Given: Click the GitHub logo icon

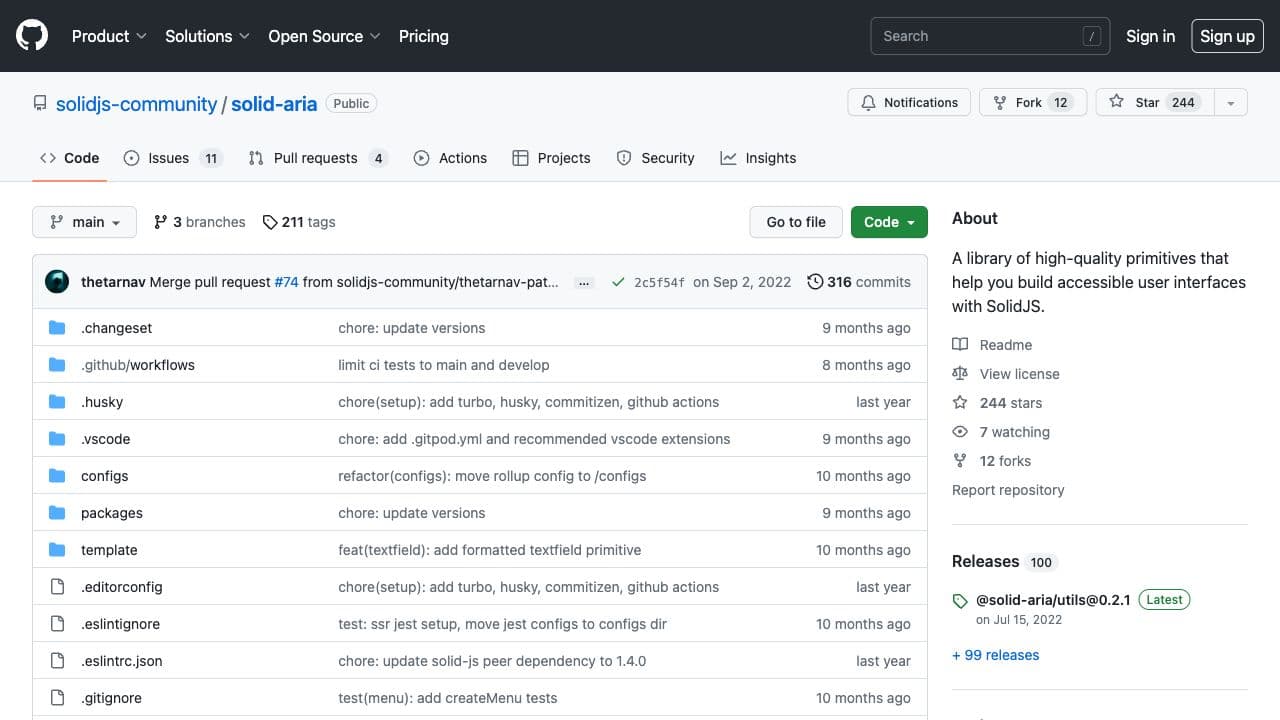Looking at the screenshot, I should point(32,36).
